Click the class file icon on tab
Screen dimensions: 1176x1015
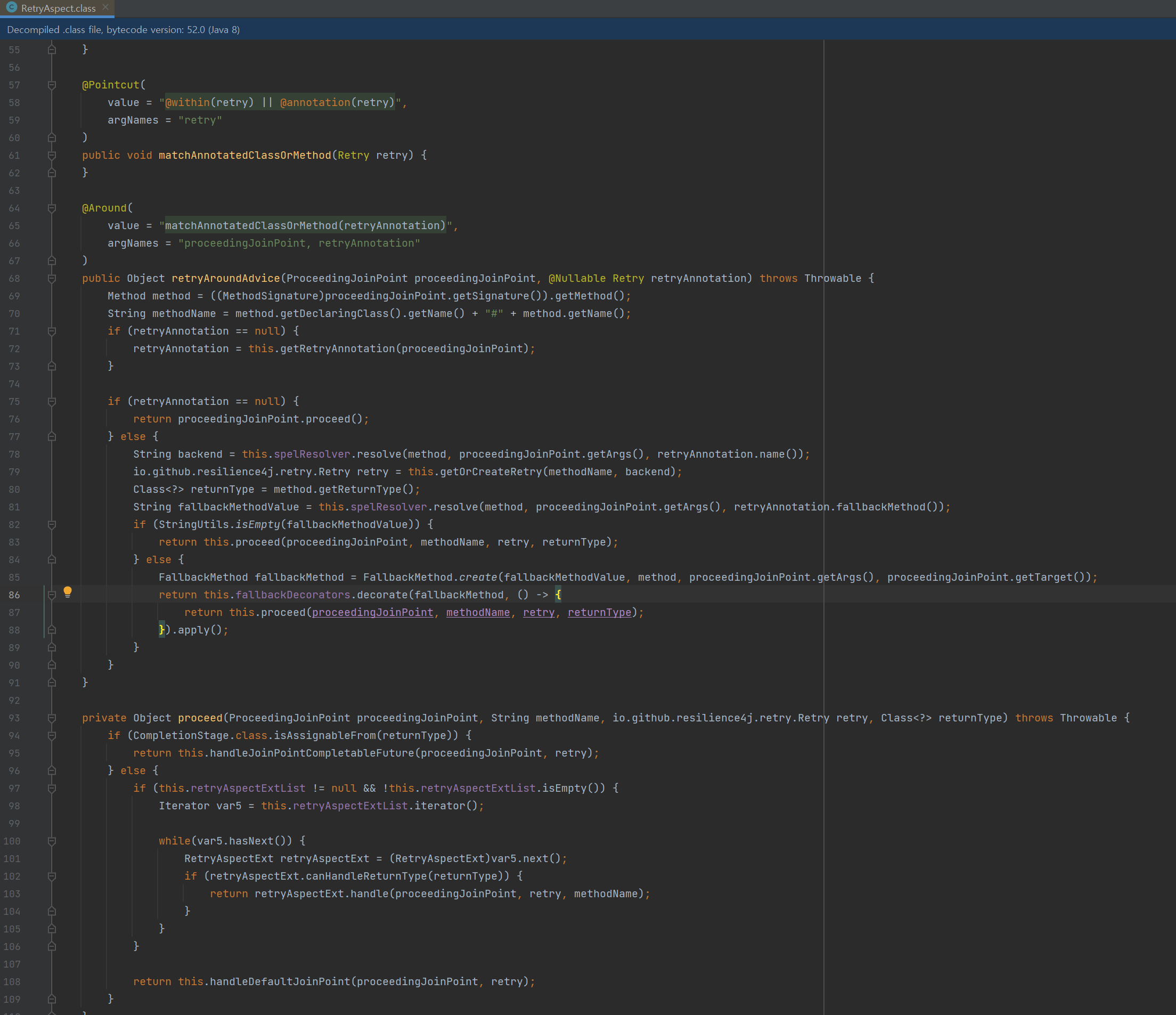click(11, 7)
